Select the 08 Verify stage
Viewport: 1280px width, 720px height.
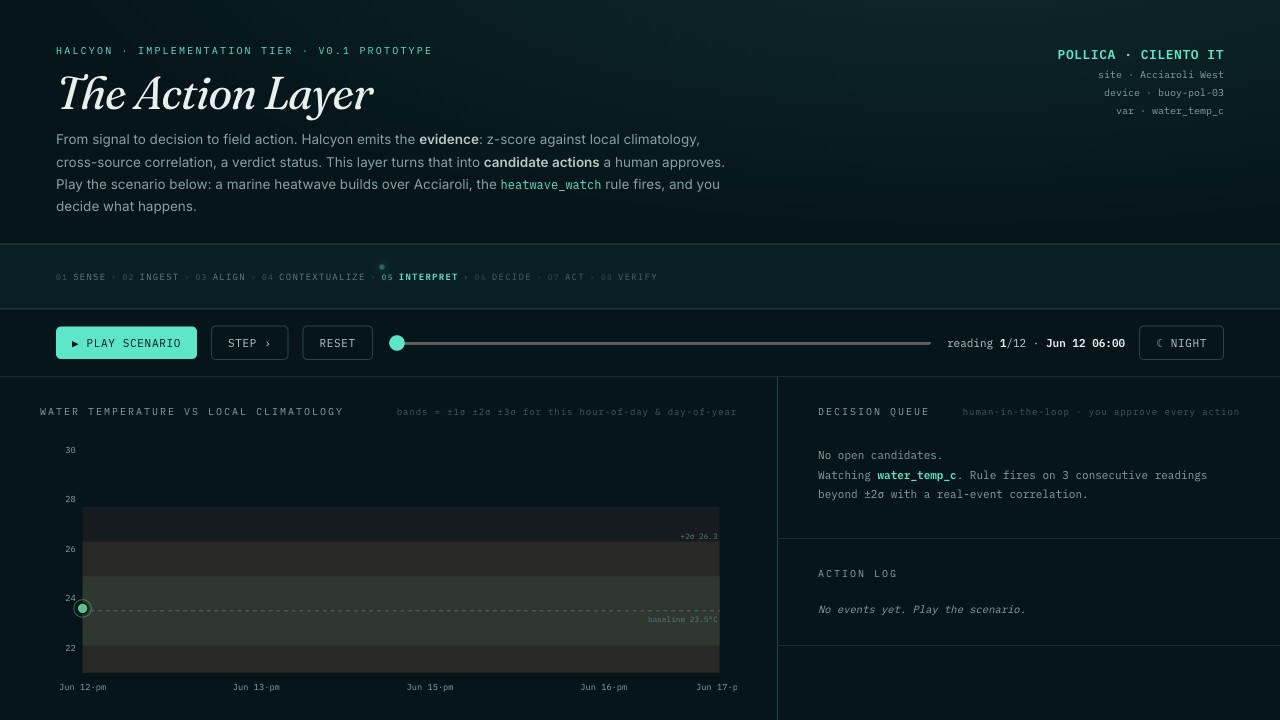[629, 277]
